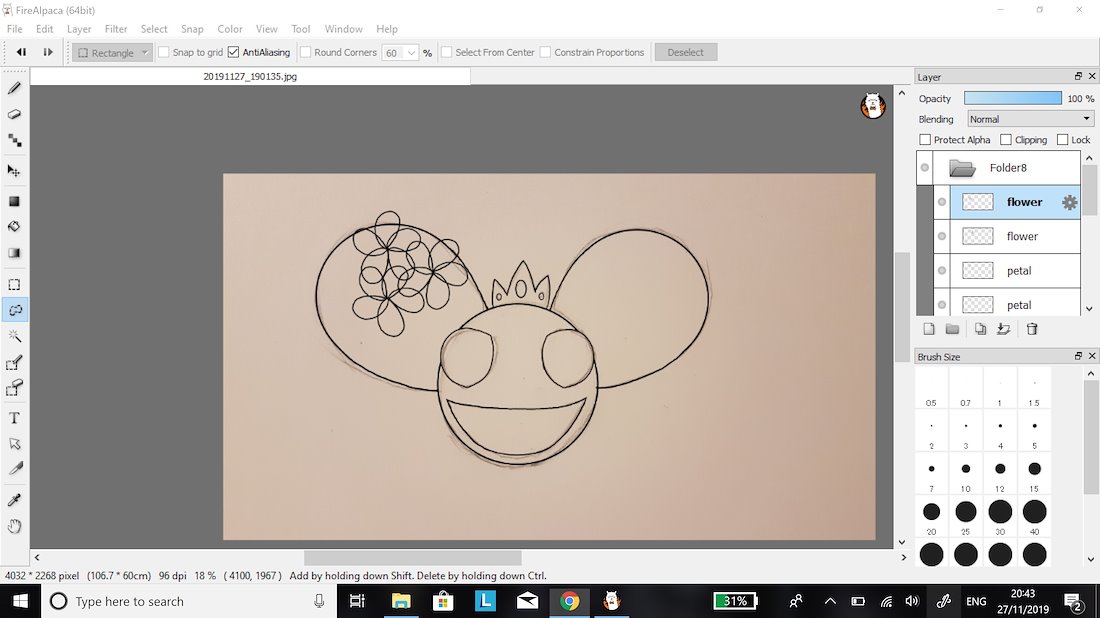This screenshot has height=618, width=1100.
Task: Create a new layer in Layer panel
Action: 929,329
